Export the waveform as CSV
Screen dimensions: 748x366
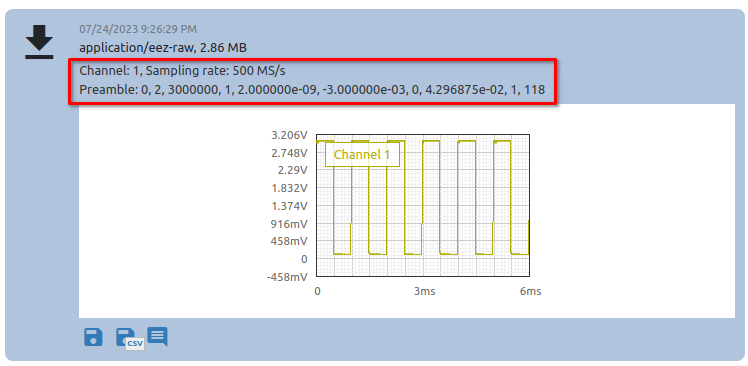pyautogui.click(x=129, y=339)
